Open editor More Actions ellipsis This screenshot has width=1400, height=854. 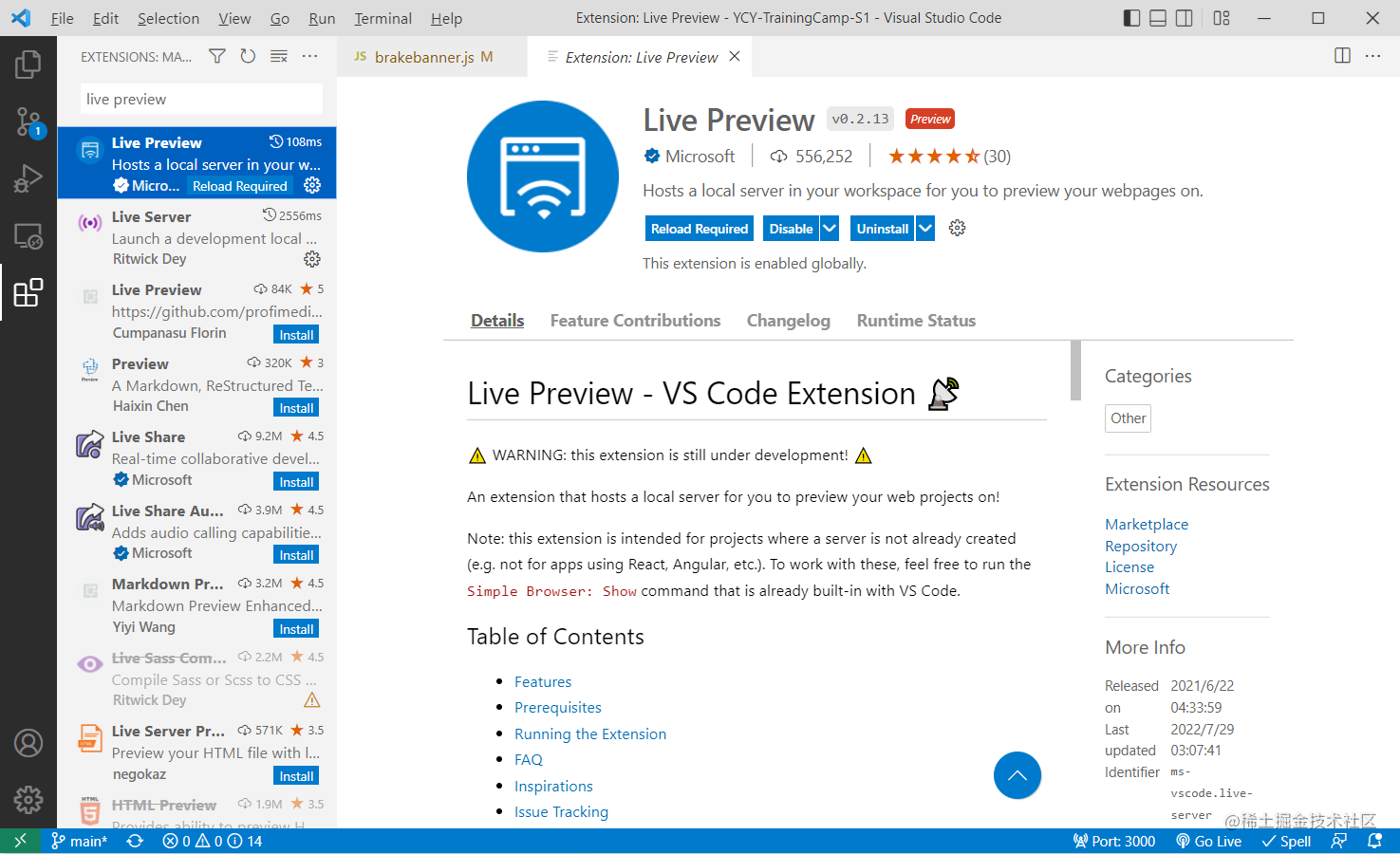tap(1372, 56)
